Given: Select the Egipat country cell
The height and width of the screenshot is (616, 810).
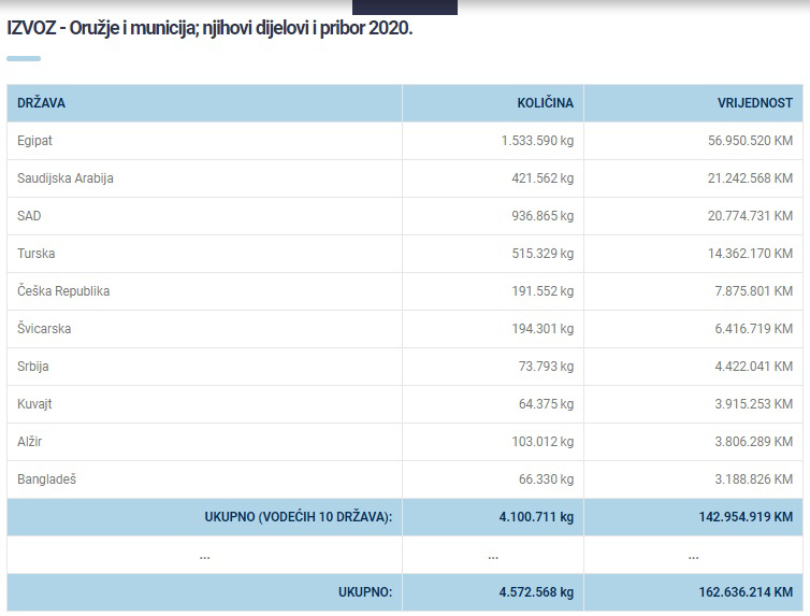Looking at the screenshot, I should (x=205, y=141).
